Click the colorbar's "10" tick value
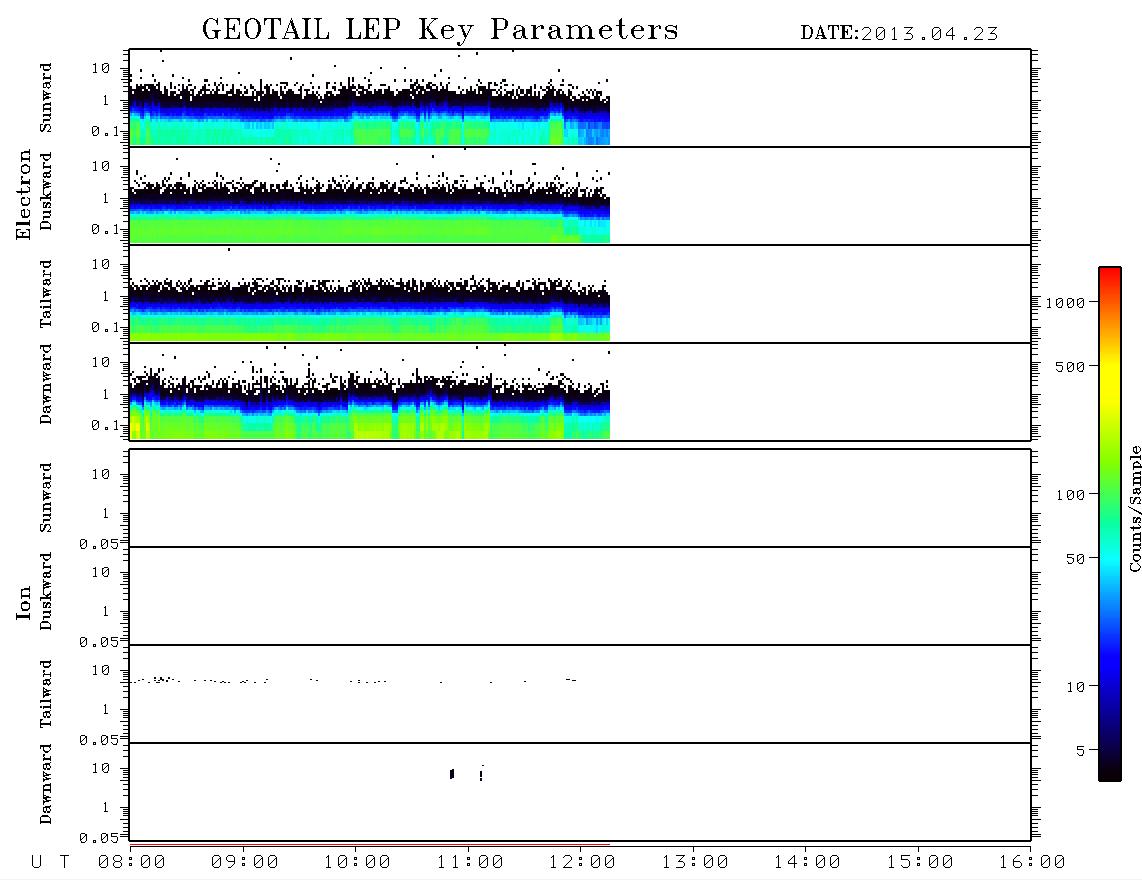This screenshot has height=880, width=1142. point(1076,687)
